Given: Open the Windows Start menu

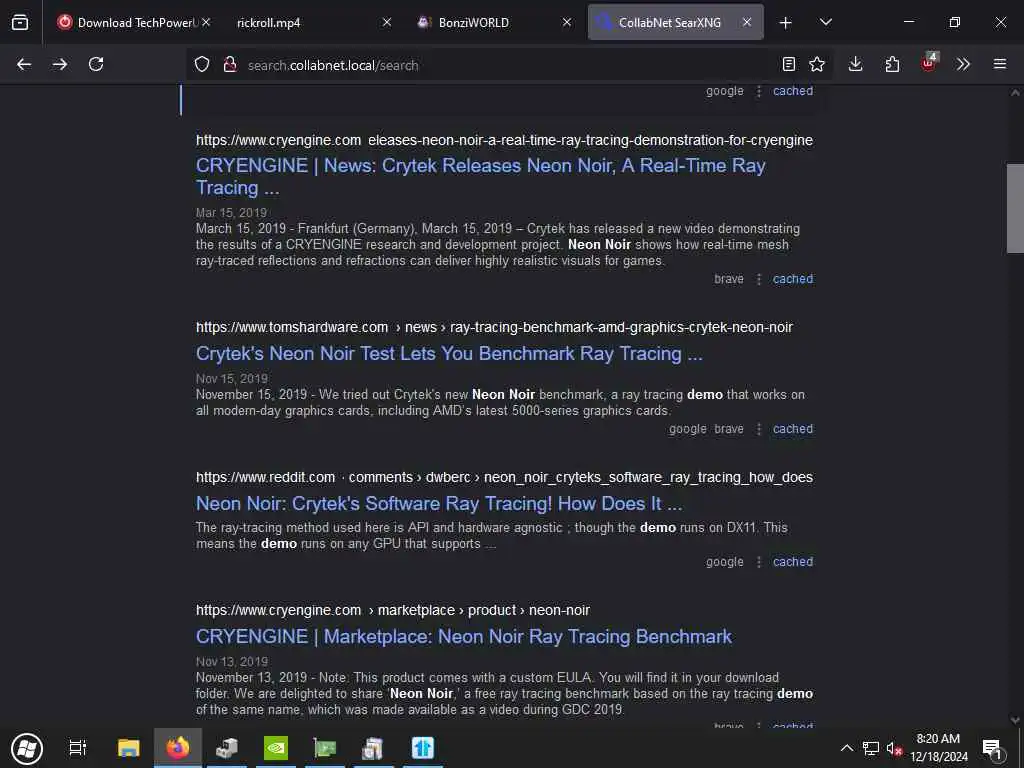Looking at the screenshot, I should click(x=27, y=748).
